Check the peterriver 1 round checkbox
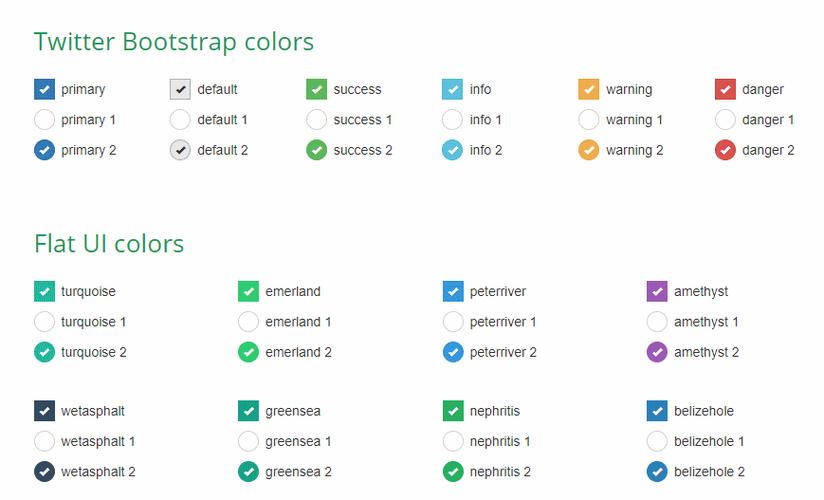The width and height of the screenshot is (824, 500). coord(452,322)
